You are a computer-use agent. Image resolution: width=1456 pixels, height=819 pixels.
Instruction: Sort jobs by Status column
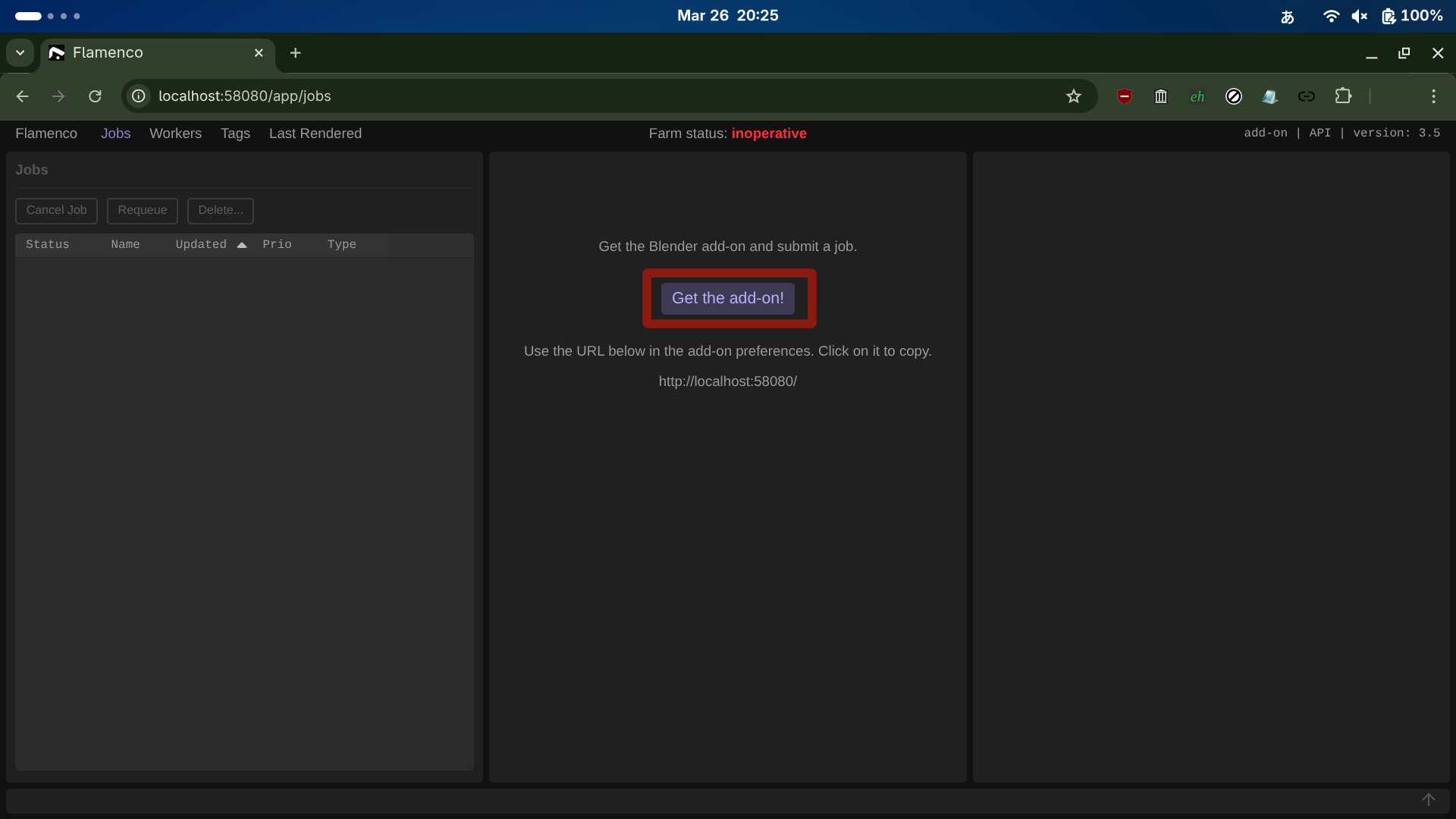48,244
